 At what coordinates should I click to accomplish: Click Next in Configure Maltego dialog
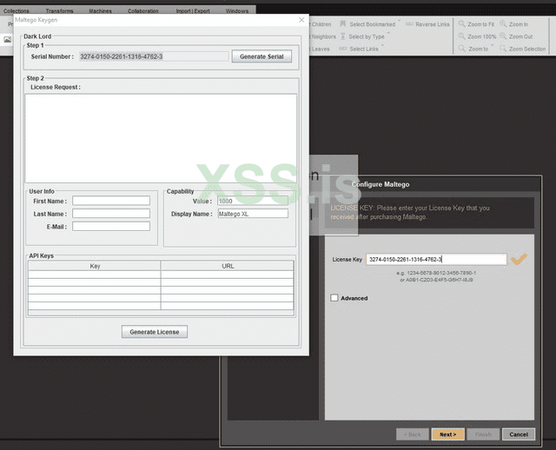pyautogui.click(x=448, y=434)
